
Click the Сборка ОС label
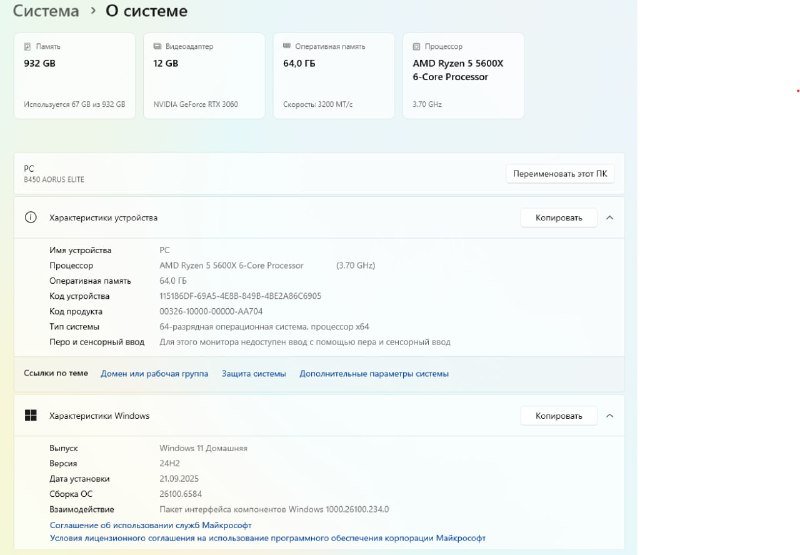coord(71,494)
